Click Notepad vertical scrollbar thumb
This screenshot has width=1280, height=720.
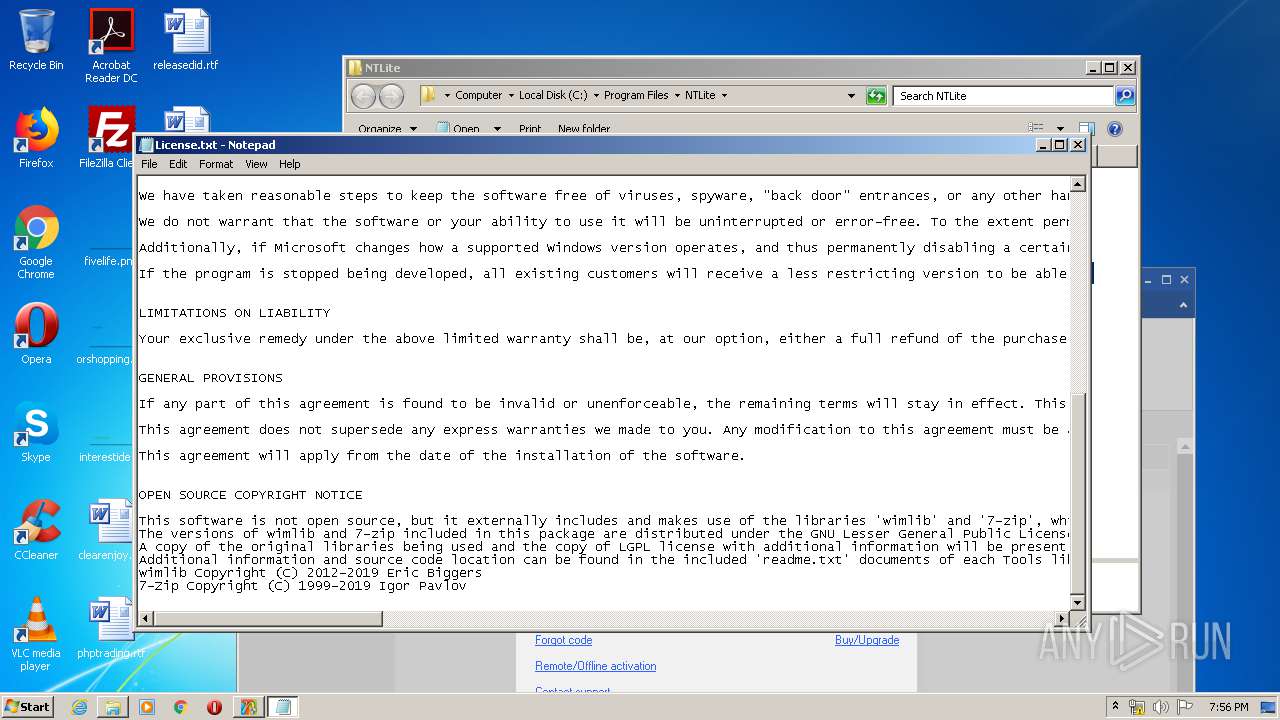tap(1078, 494)
